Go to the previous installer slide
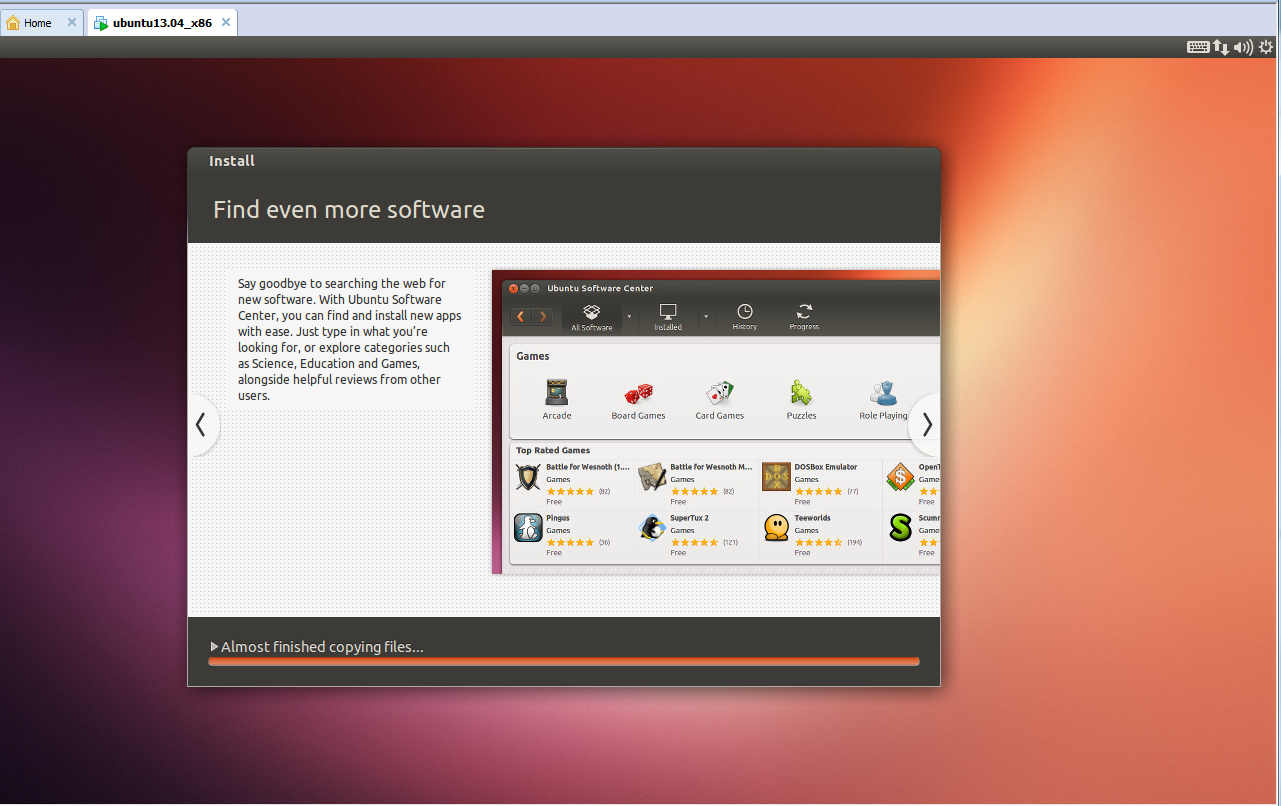The height and width of the screenshot is (806, 1281). click(x=201, y=425)
